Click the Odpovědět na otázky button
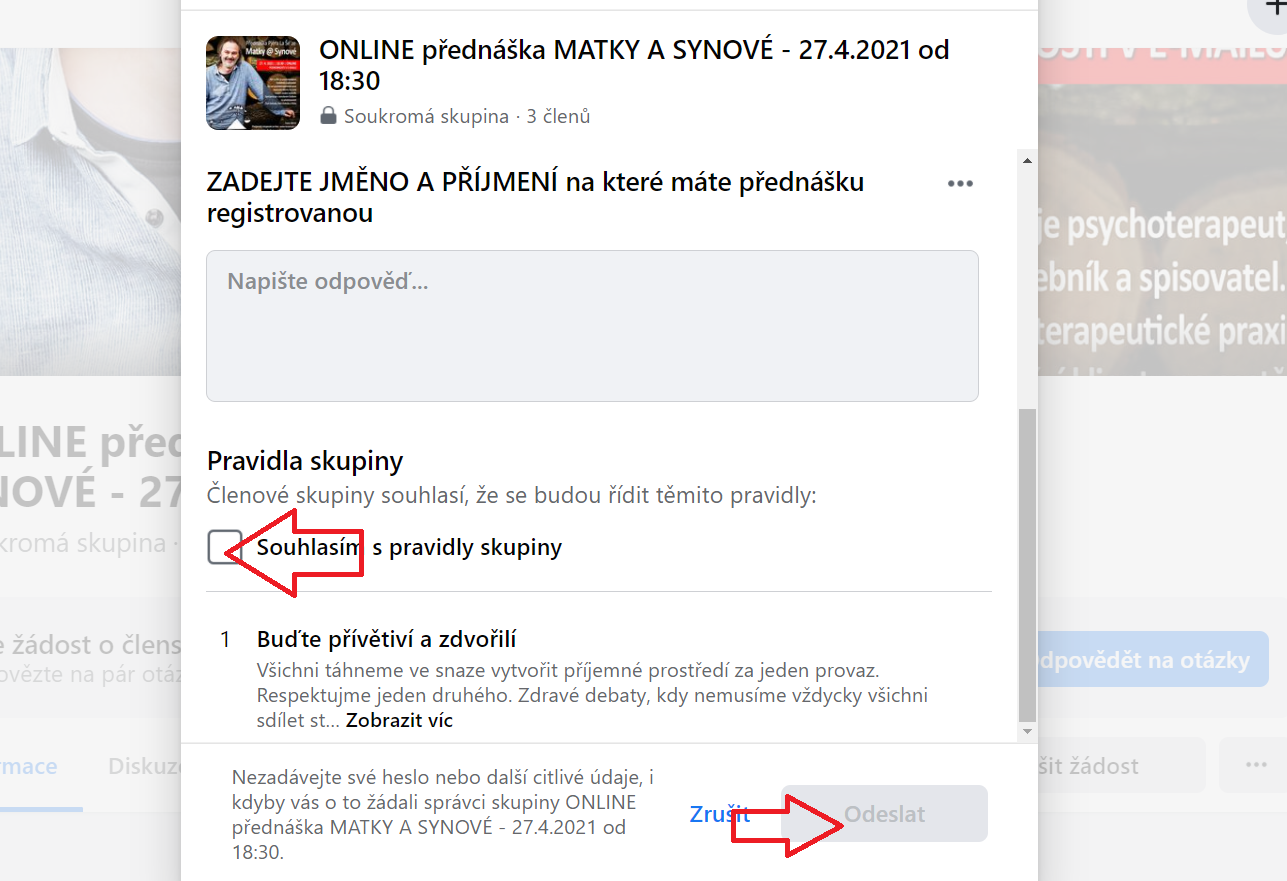Viewport: 1287px width, 881px height. coord(1150,660)
